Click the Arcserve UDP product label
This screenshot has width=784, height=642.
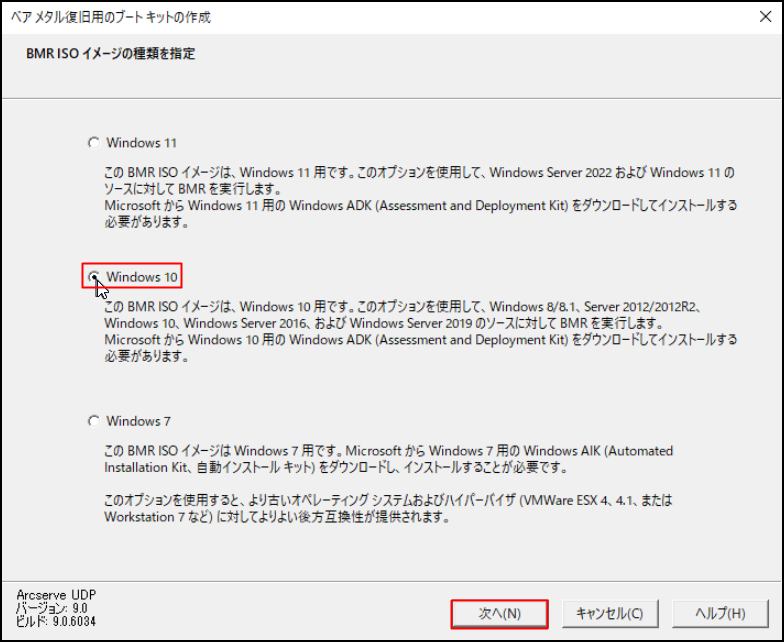(56, 594)
